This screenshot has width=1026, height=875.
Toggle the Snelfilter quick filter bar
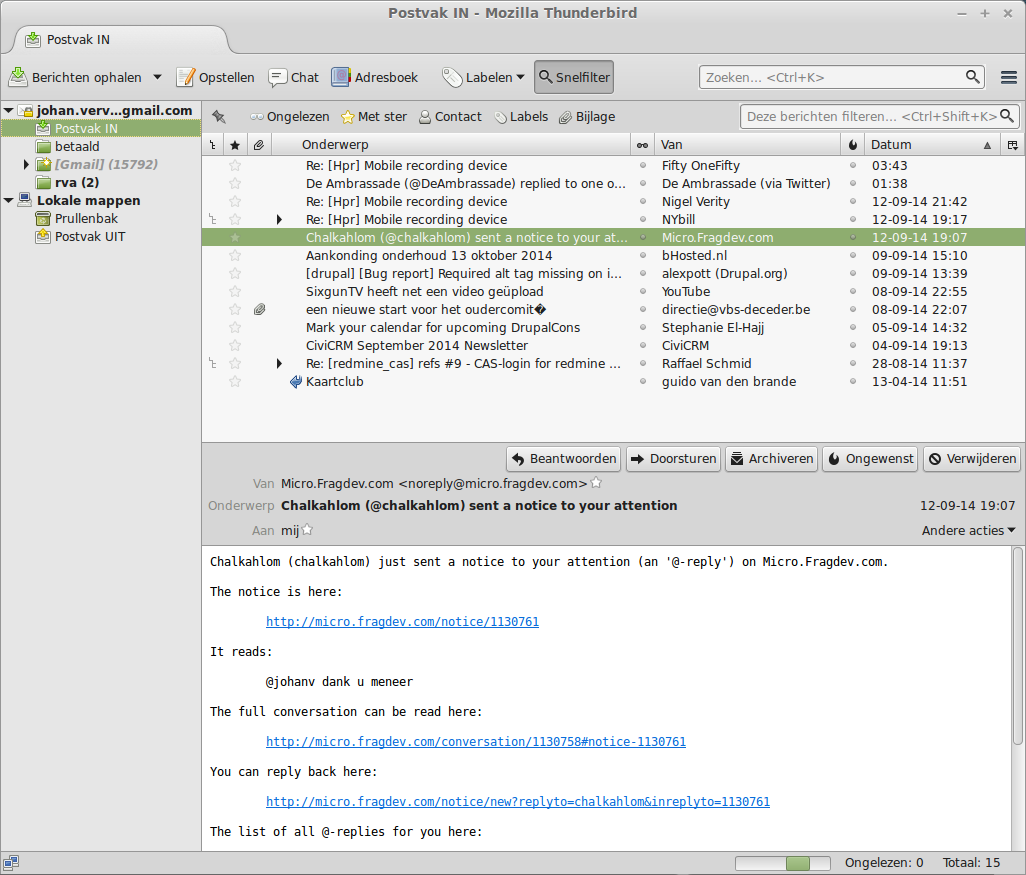click(x=574, y=77)
